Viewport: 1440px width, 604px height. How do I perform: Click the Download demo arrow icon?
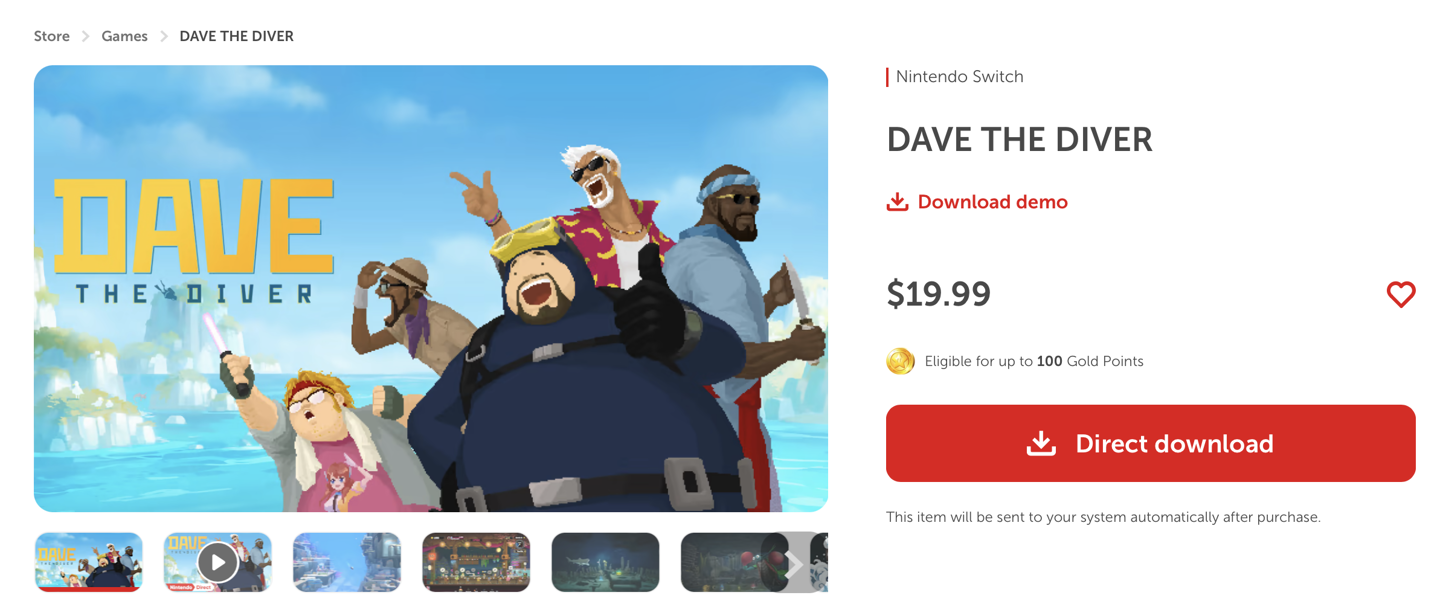897,202
